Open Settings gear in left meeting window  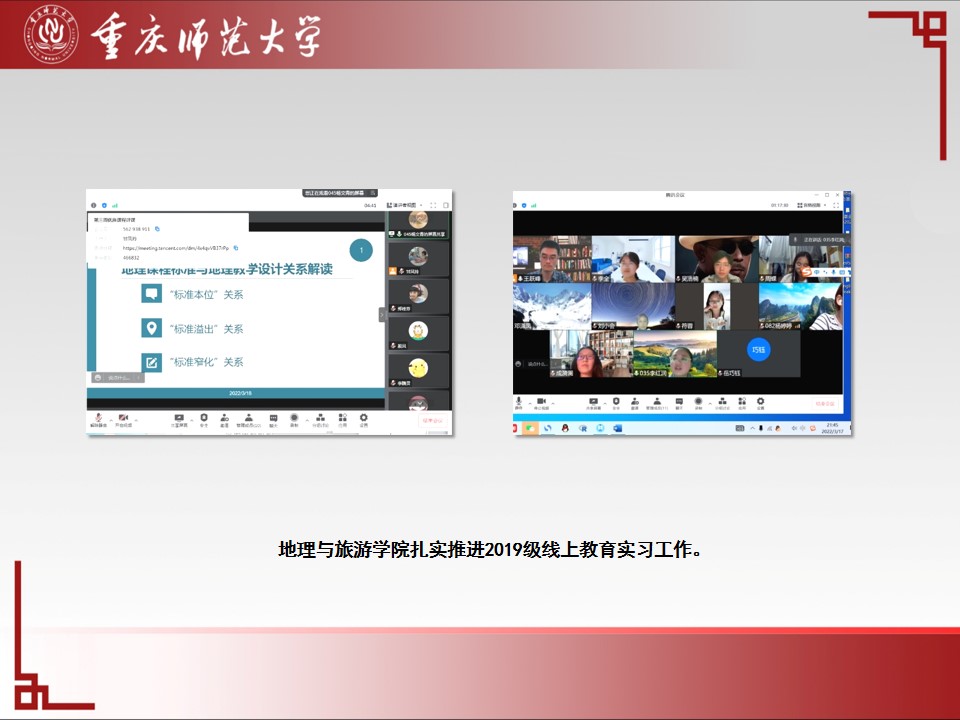(x=363, y=419)
